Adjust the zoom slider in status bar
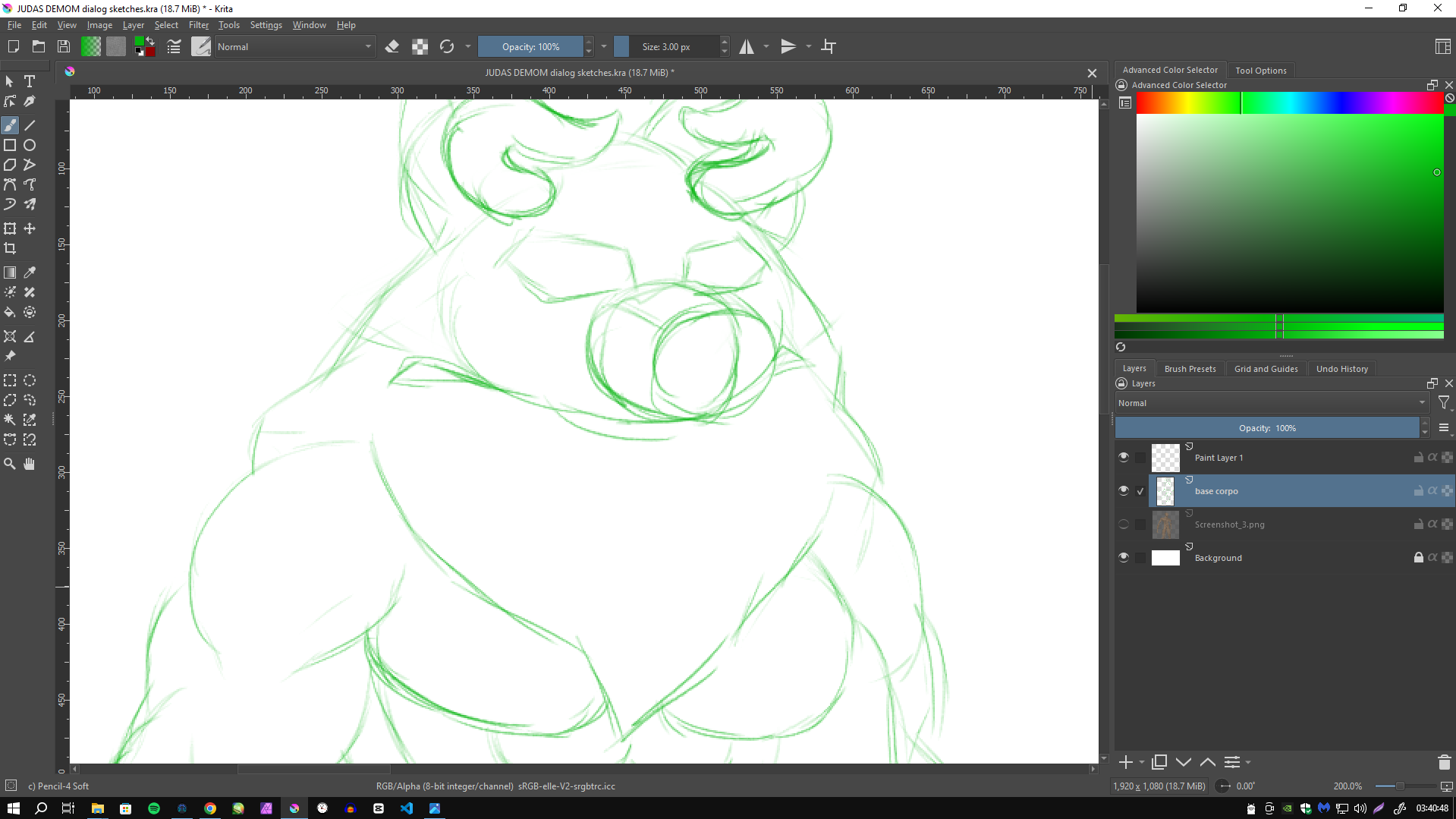This screenshot has height=819, width=1456. [x=1405, y=786]
